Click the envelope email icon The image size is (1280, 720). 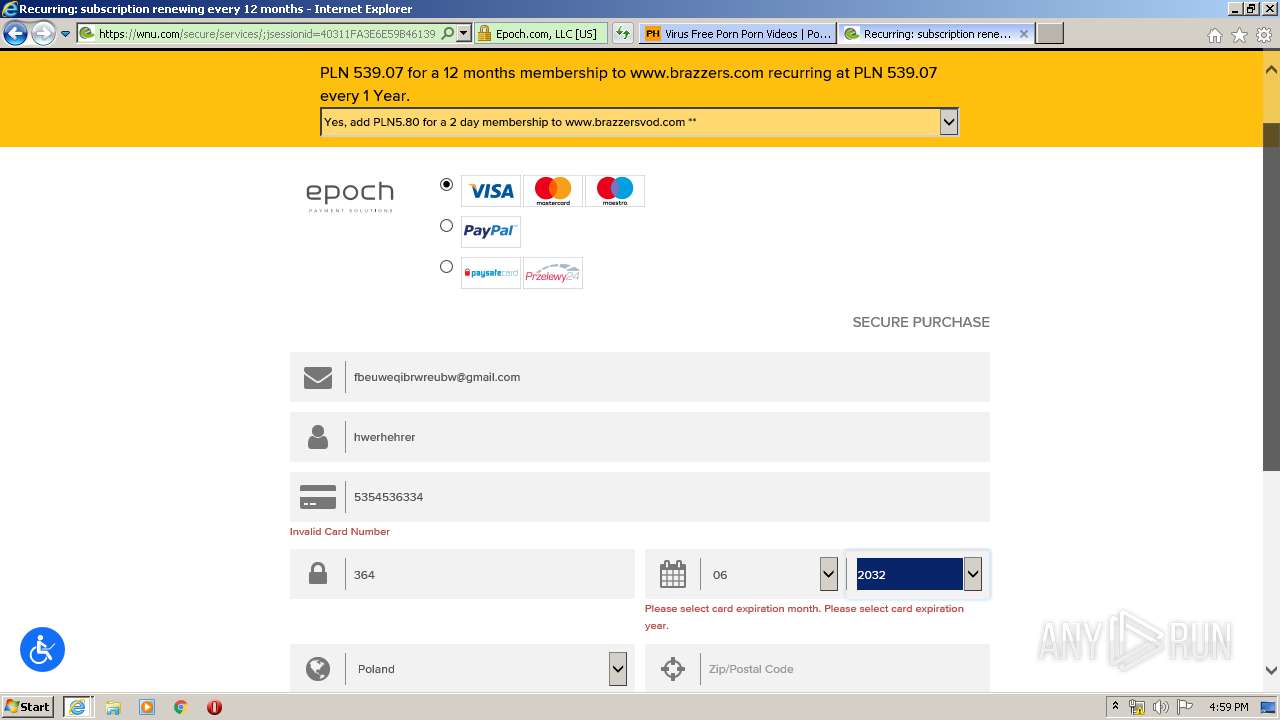(318, 377)
